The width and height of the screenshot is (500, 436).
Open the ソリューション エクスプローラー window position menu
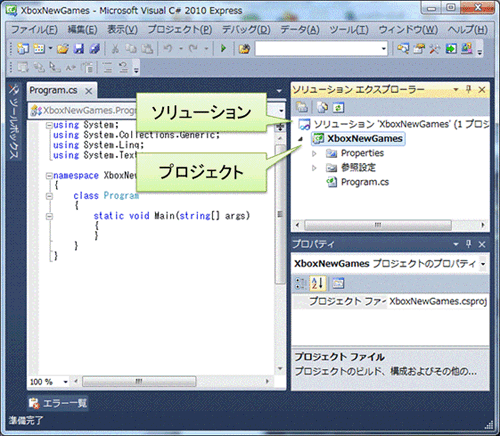[x=456, y=89]
